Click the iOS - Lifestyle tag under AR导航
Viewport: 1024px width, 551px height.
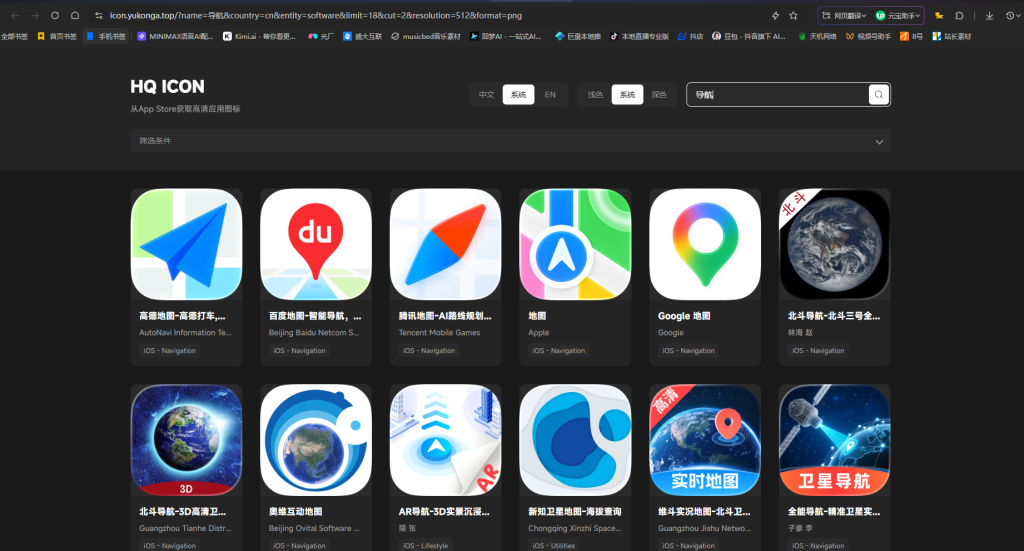pyautogui.click(x=425, y=545)
